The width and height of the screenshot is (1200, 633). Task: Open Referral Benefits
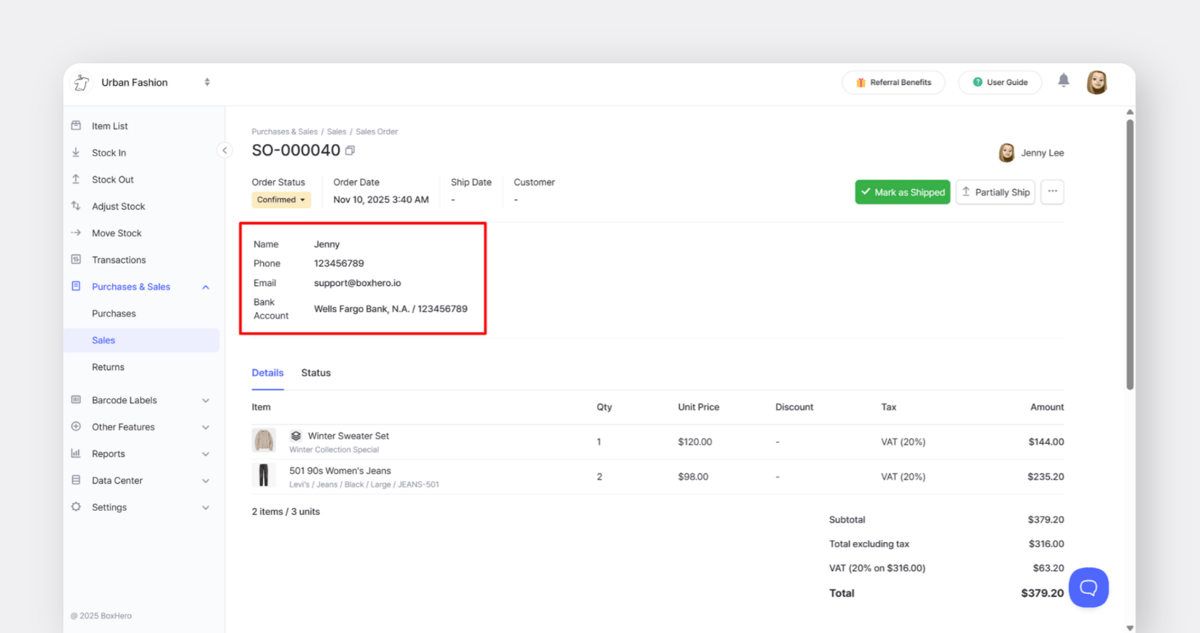point(893,82)
